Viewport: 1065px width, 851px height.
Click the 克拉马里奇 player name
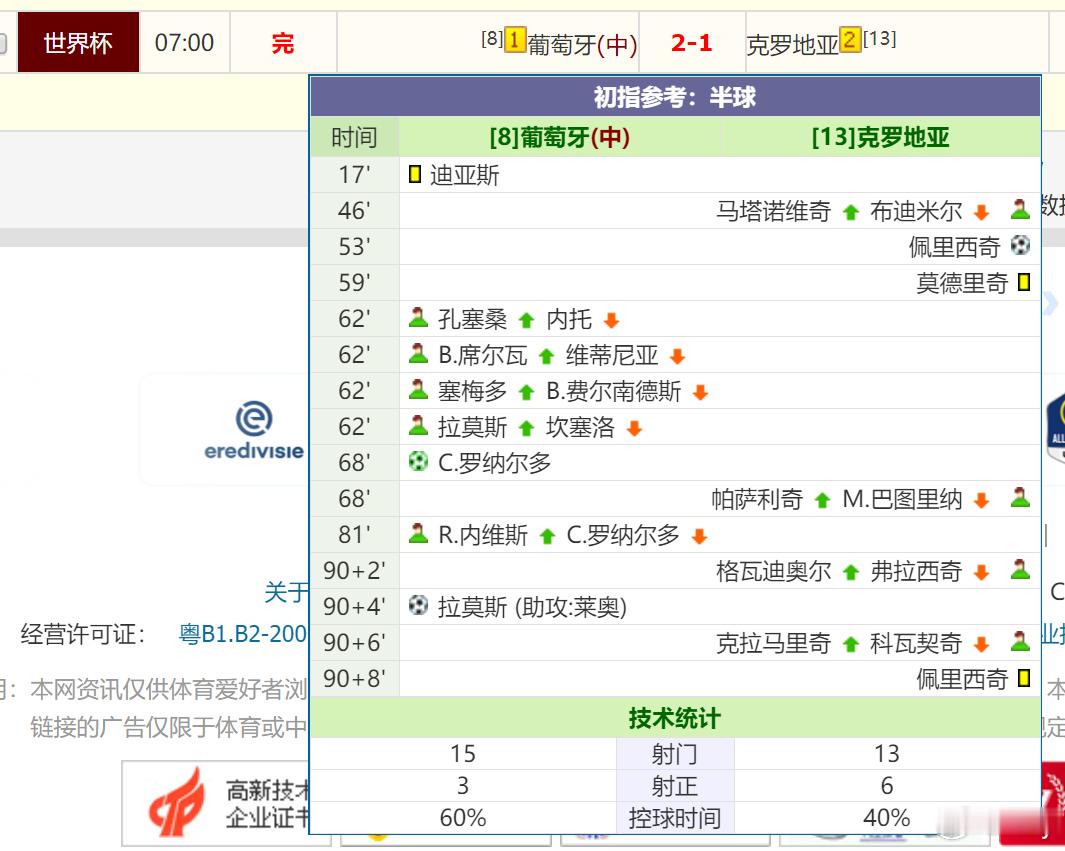[774, 643]
